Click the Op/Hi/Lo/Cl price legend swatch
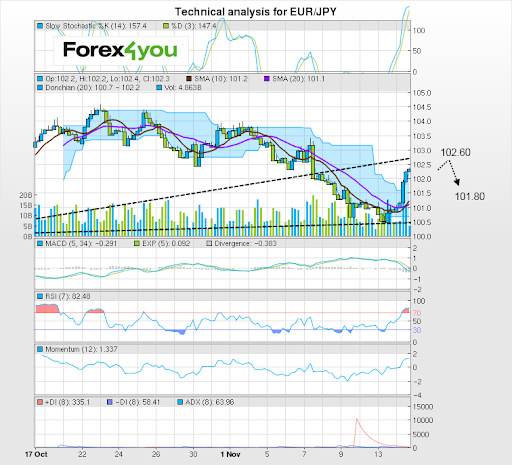Screen dimensions: 512x465 point(40,79)
